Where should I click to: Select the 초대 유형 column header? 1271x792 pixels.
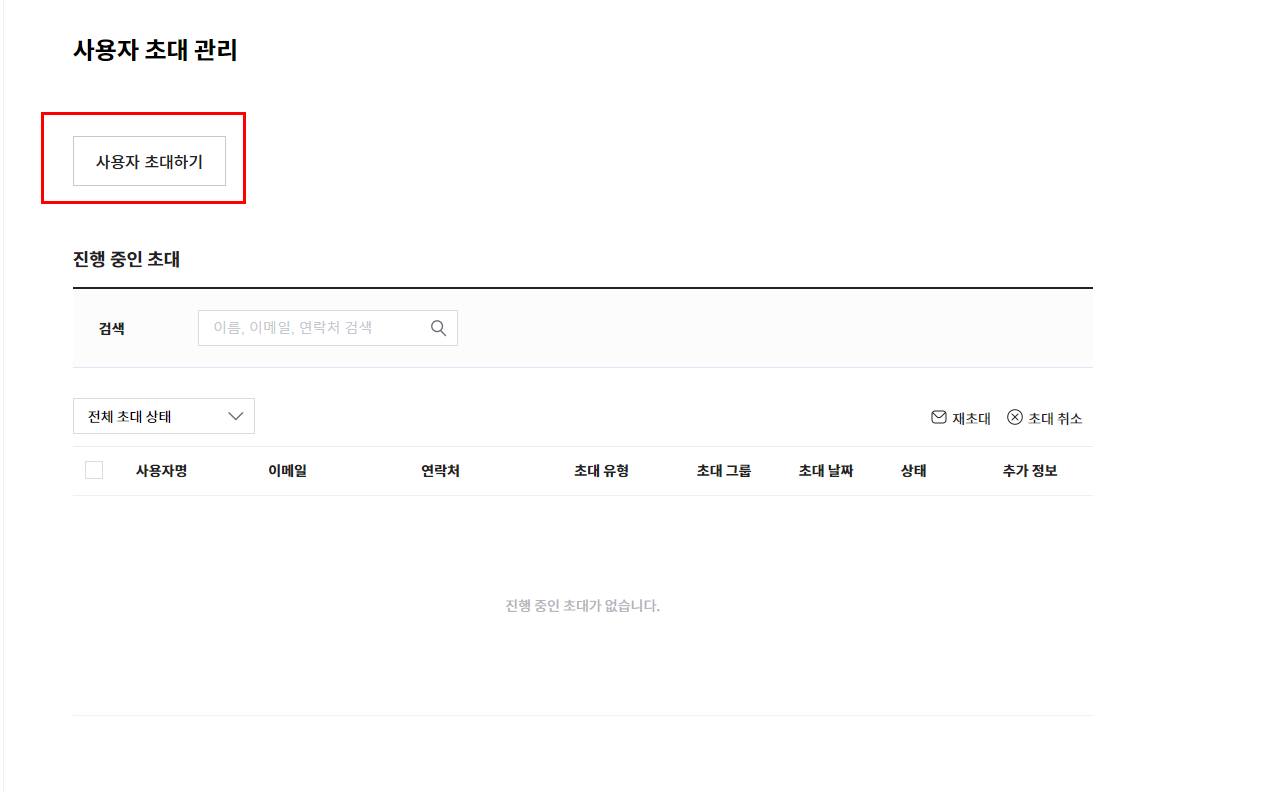601,471
